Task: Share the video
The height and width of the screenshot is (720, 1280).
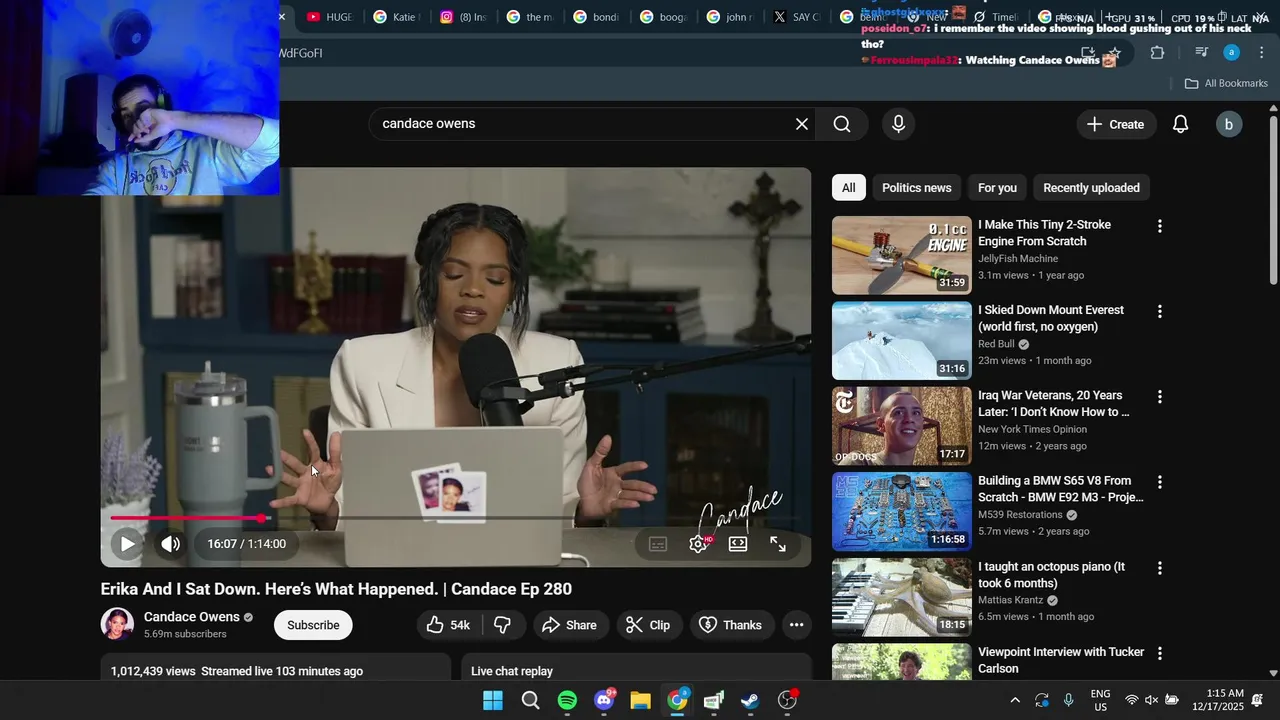Action: pos(570,625)
